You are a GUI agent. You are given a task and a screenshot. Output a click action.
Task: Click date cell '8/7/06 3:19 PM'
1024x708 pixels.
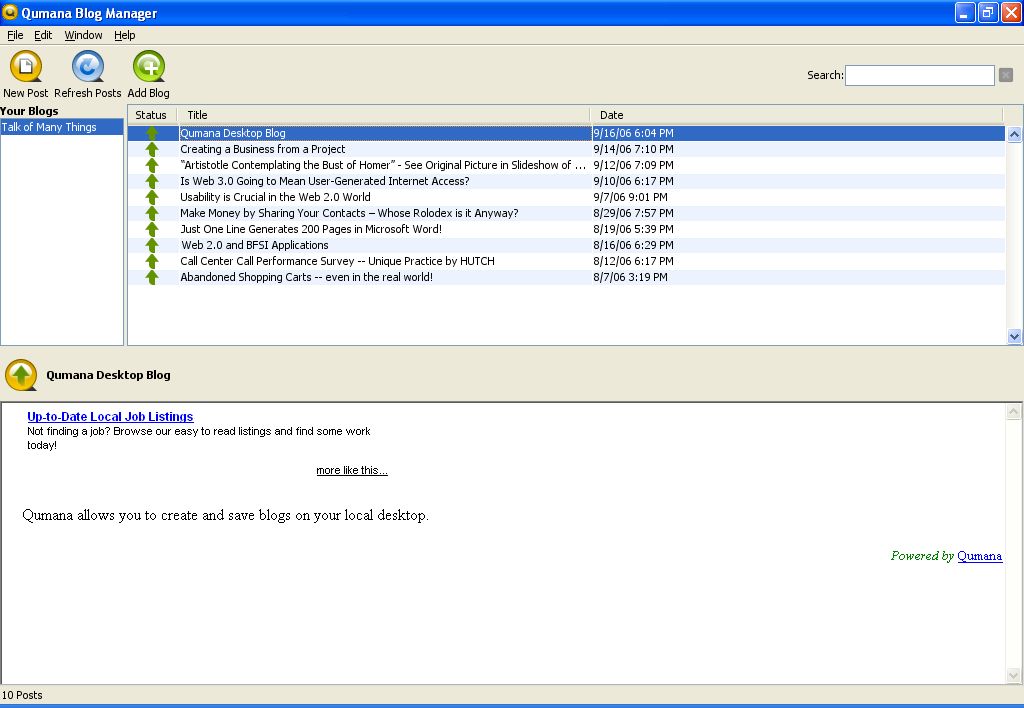tap(630, 277)
